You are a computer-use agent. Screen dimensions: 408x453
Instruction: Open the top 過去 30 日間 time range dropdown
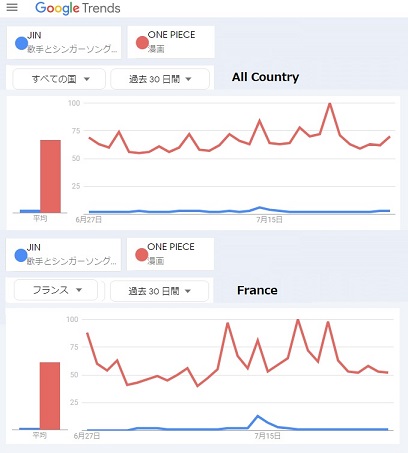pyautogui.click(x=160, y=79)
